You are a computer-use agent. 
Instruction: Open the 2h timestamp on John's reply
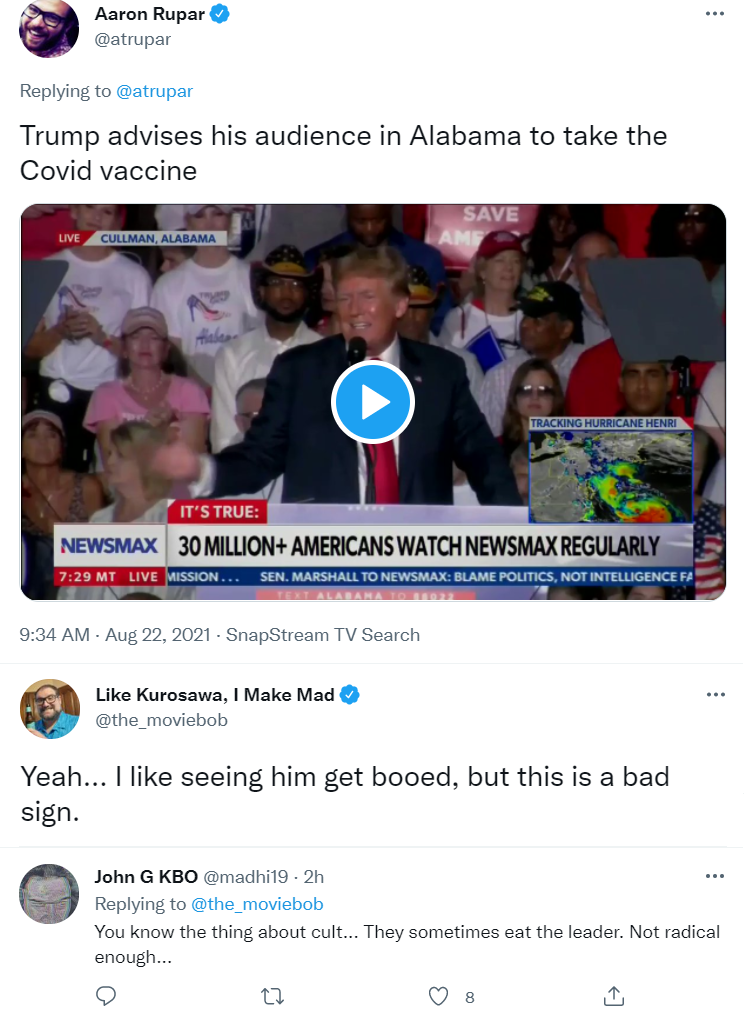[x=314, y=876]
